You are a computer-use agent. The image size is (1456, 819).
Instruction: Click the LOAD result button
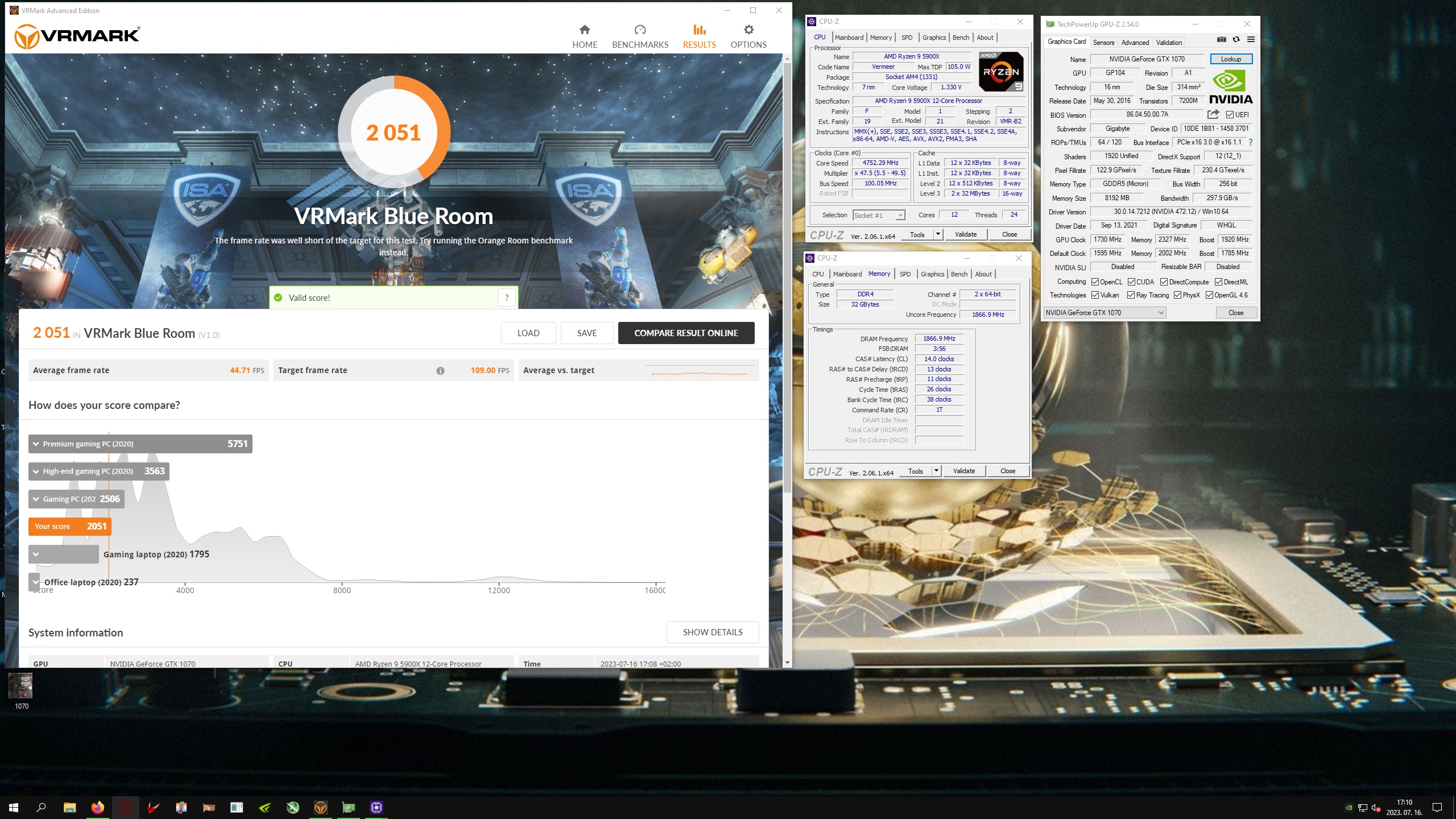[528, 333]
